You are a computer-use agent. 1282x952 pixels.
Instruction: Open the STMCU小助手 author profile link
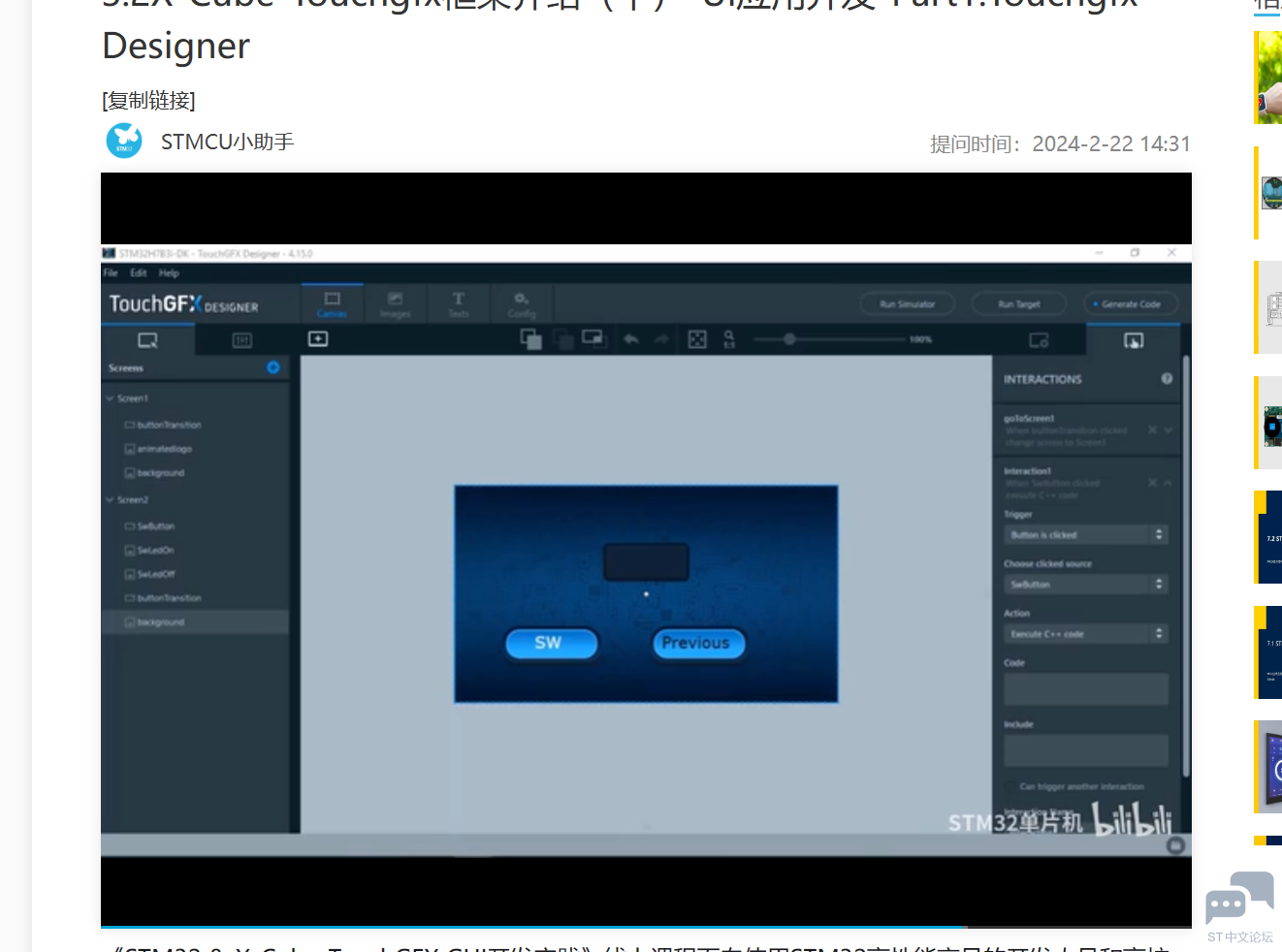[x=227, y=142]
